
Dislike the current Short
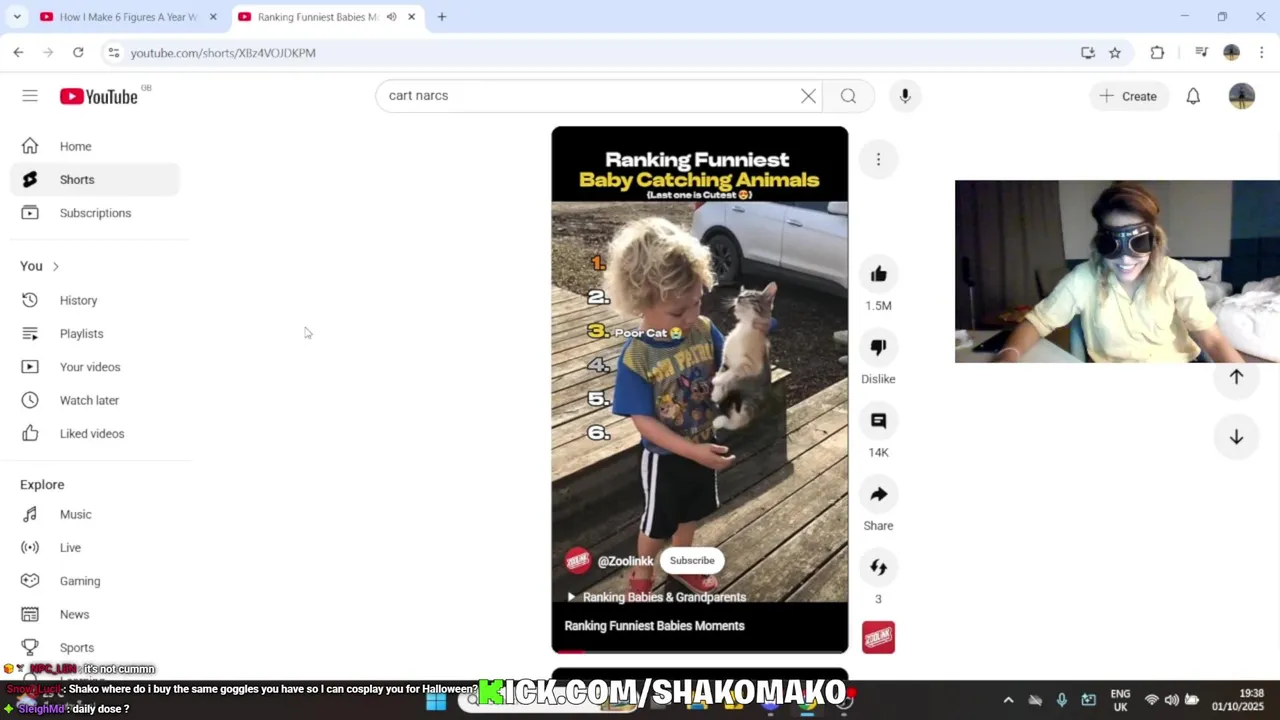pos(878,347)
